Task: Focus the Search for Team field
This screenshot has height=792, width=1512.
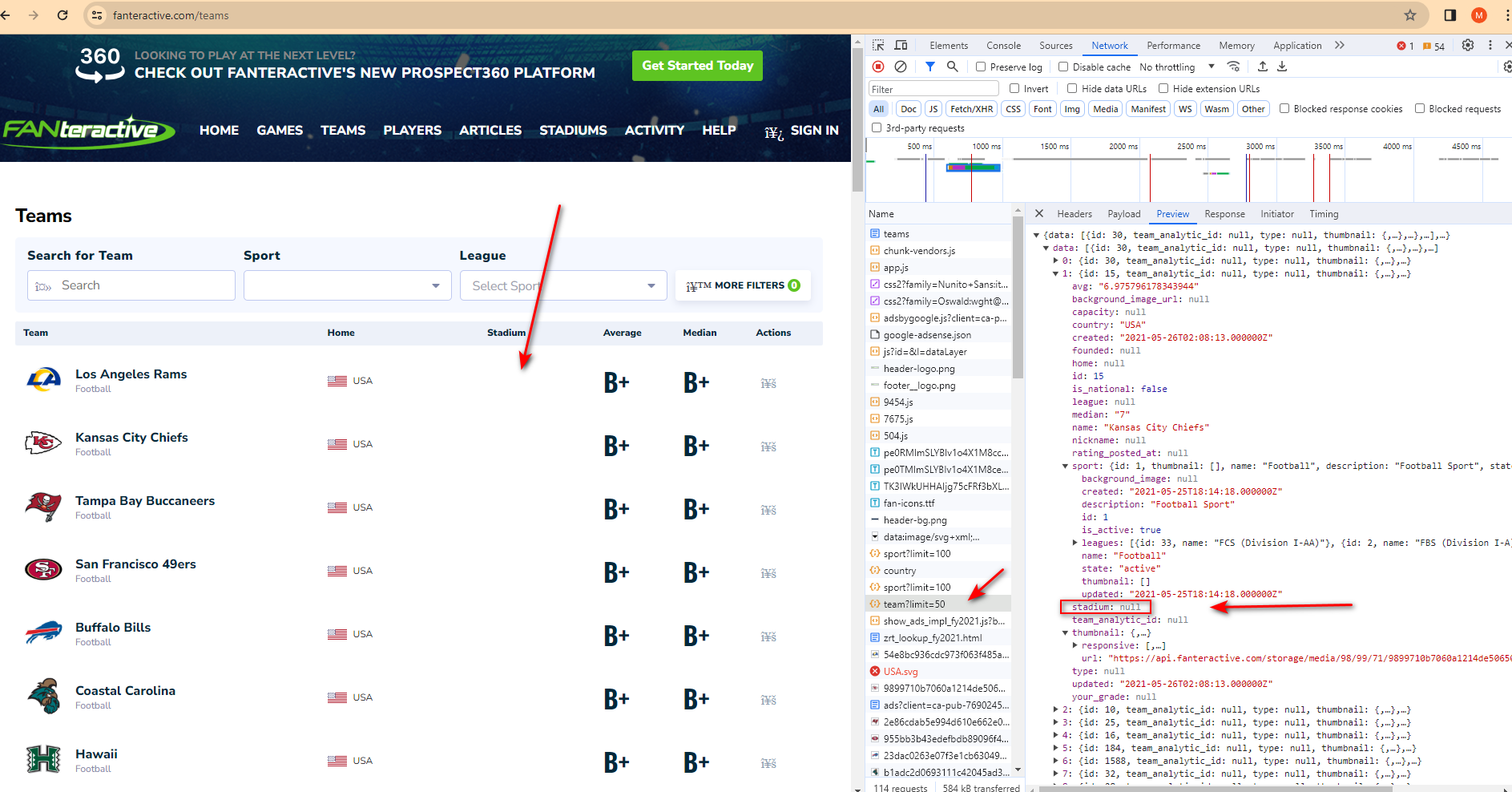Action: 131,285
